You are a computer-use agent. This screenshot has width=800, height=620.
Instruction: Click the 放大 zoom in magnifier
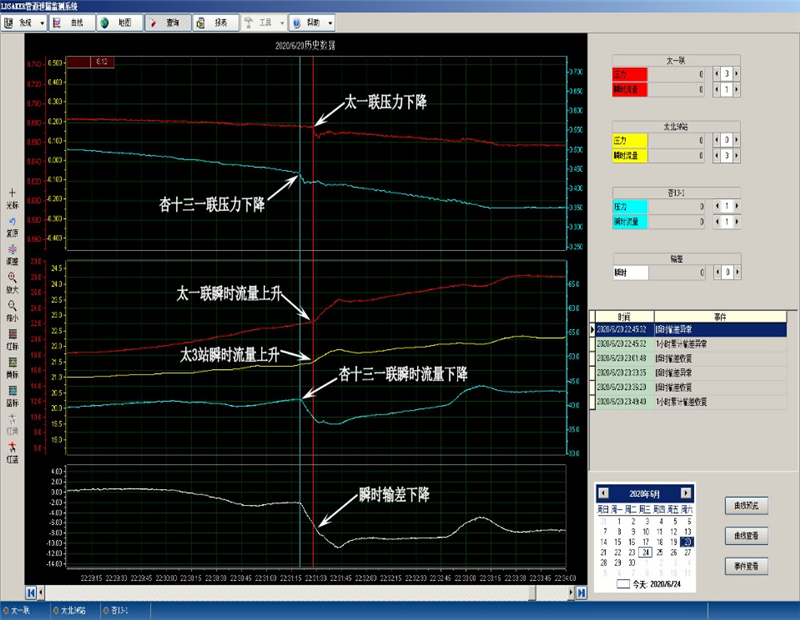click(12, 277)
